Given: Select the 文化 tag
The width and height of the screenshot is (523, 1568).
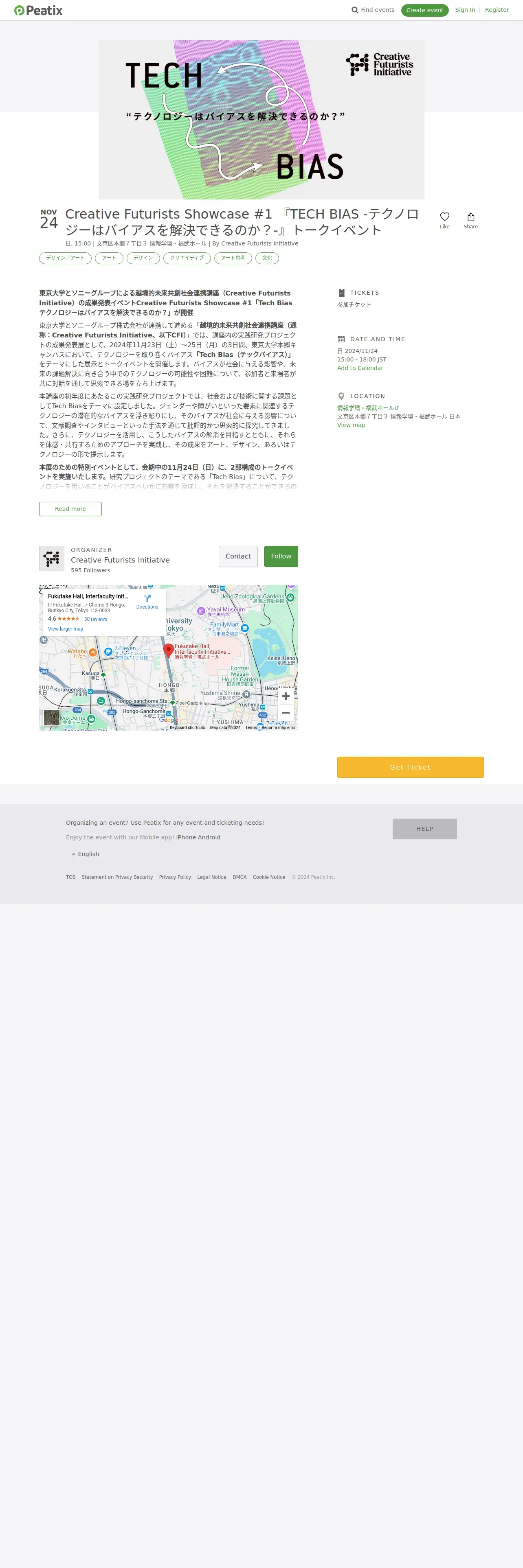Looking at the screenshot, I should tap(267, 258).
